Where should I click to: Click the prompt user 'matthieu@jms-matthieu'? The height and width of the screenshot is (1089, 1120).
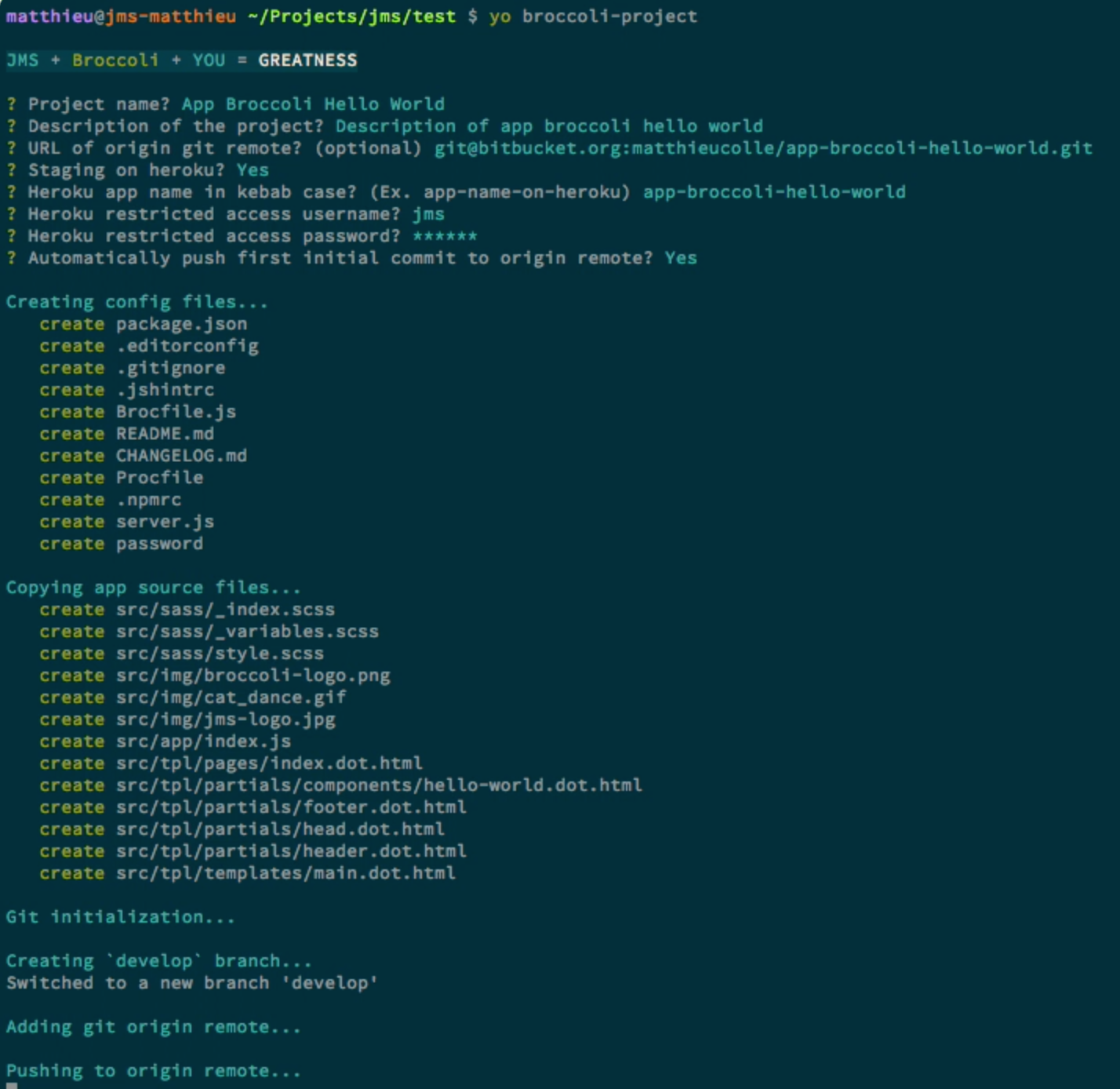click(121, 16)
